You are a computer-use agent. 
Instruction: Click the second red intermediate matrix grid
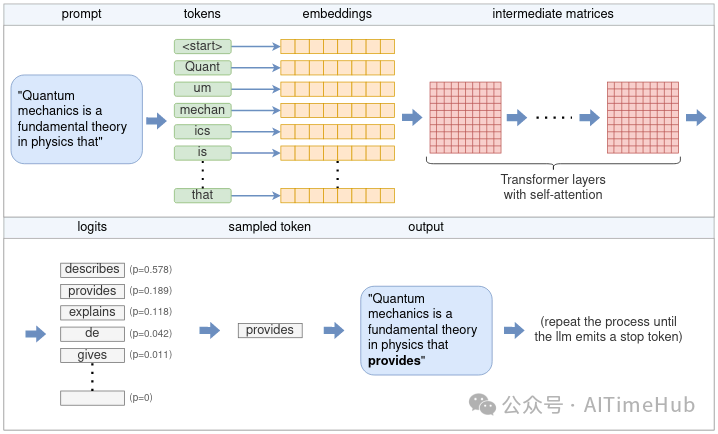(x=642, y=118)
